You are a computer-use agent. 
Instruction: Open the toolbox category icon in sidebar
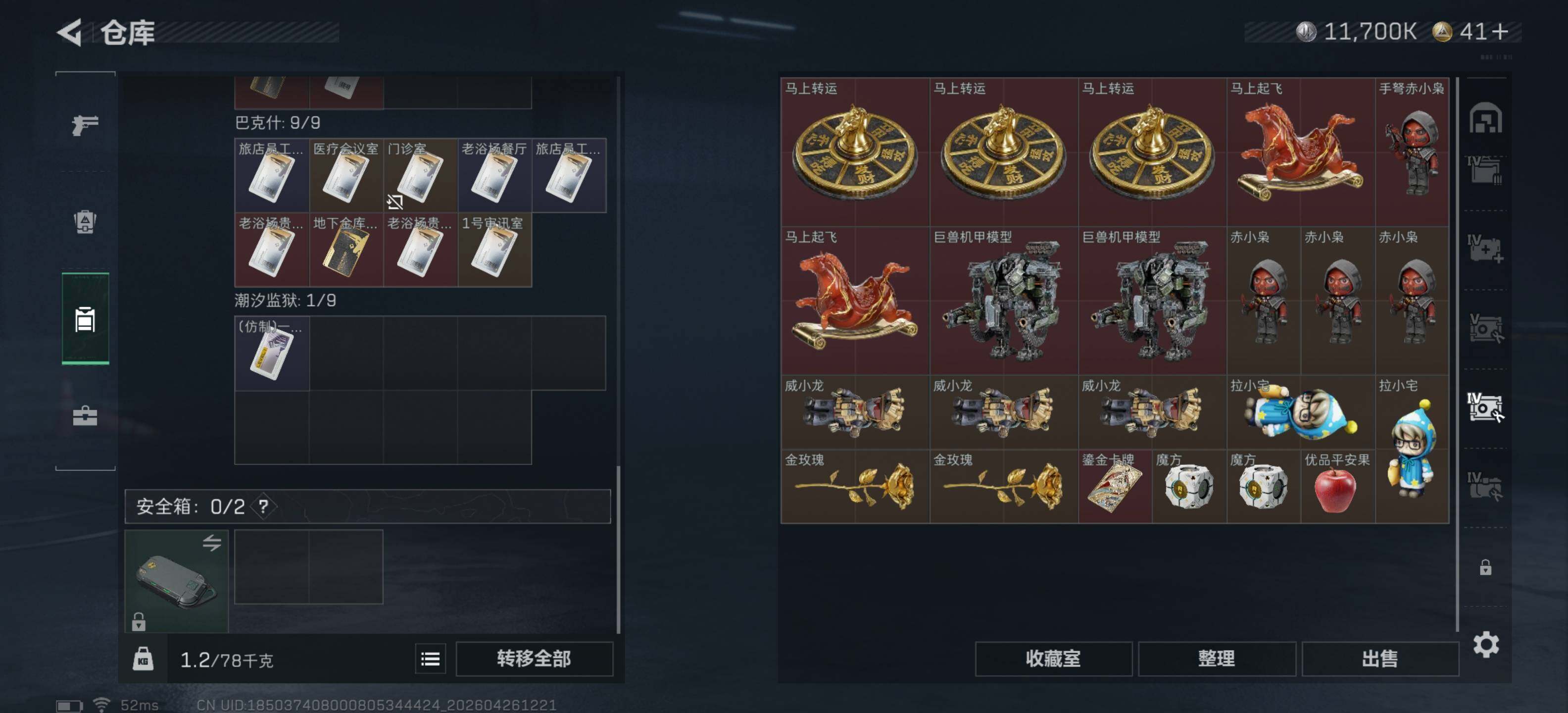[85, 416]
